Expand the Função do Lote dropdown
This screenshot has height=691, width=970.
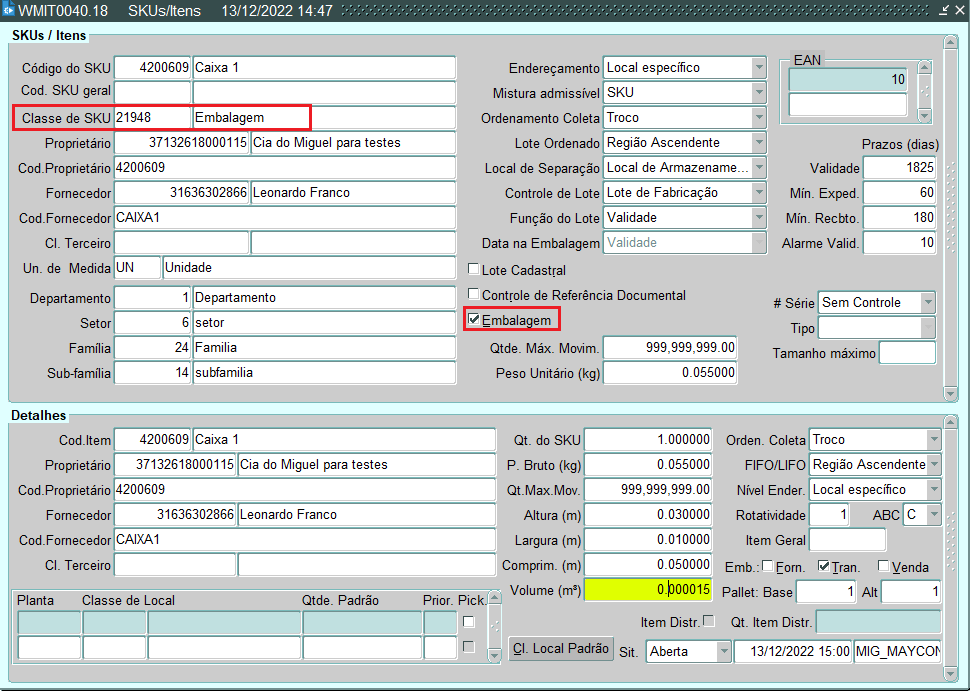pyautogui.click(x=759, y=218)
